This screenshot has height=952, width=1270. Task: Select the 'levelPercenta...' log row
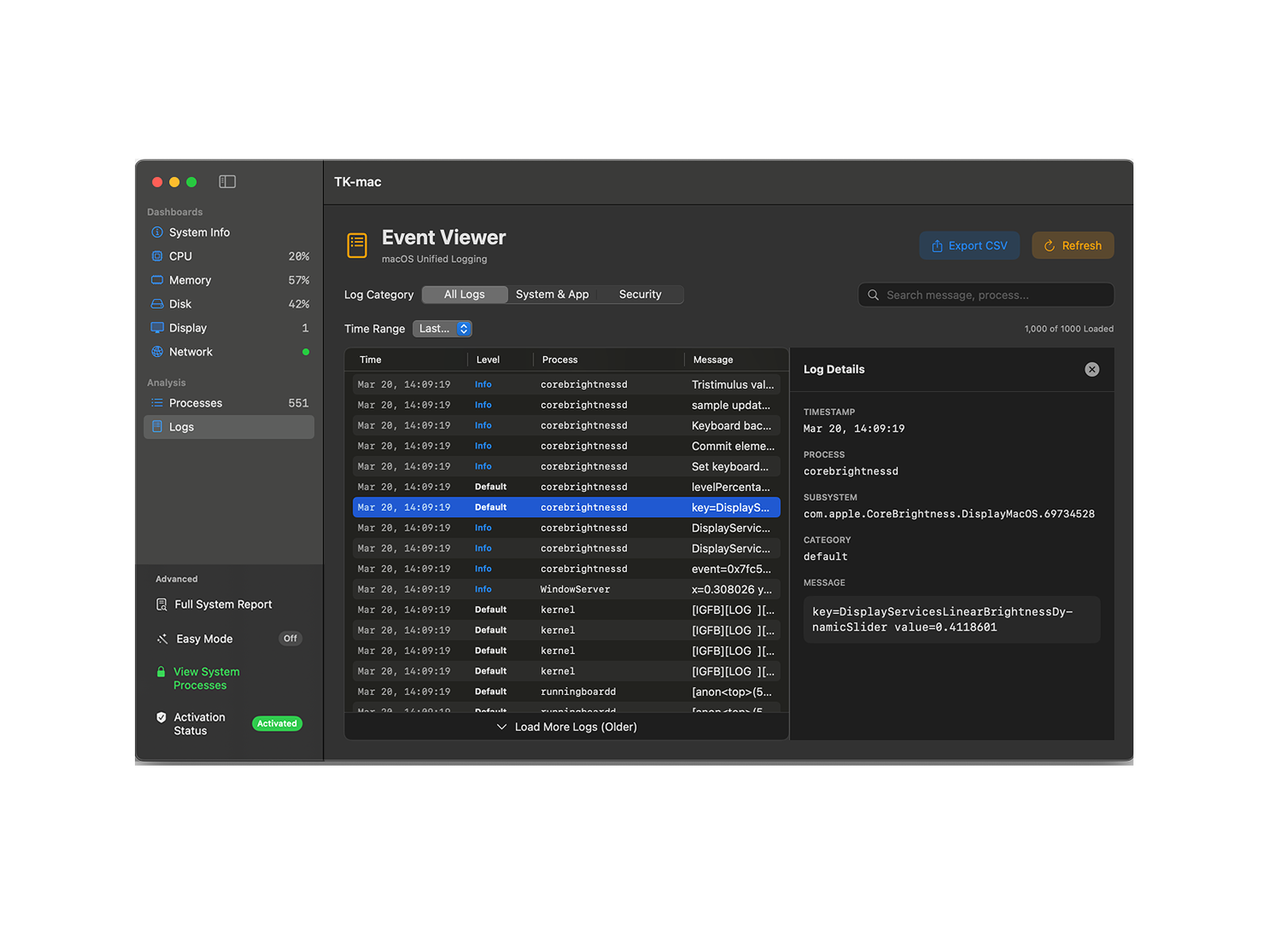tap(567, 487)
